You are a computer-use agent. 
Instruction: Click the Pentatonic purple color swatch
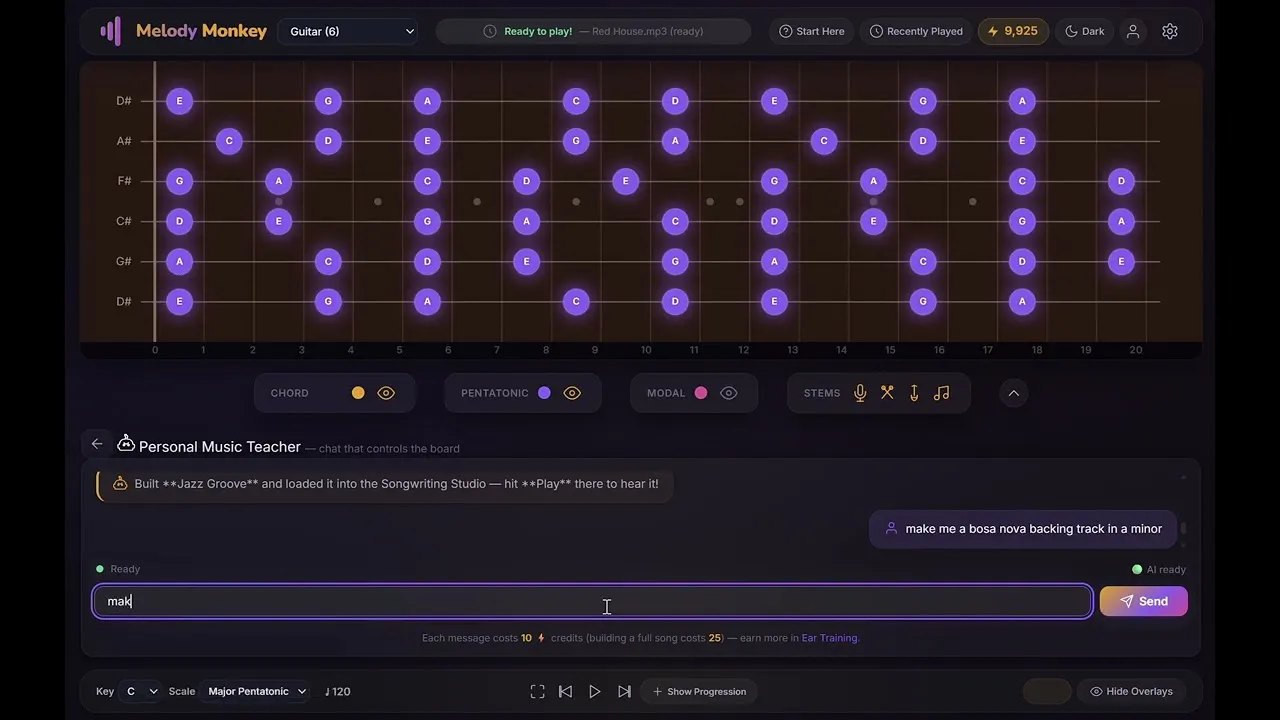coord(544,393)
